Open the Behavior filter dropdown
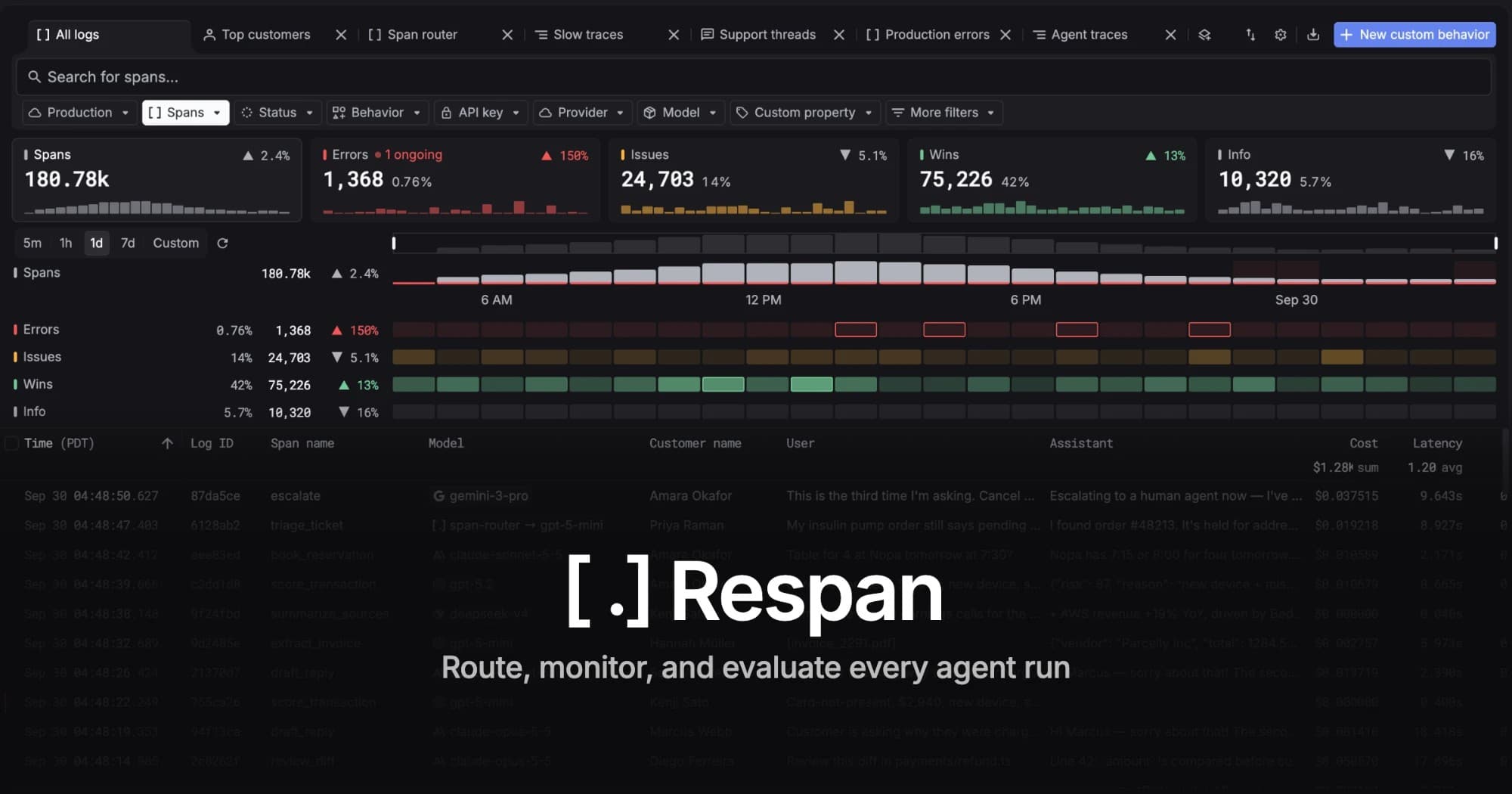The height and width of the screenshot is (794, 1512). [377, 113]
